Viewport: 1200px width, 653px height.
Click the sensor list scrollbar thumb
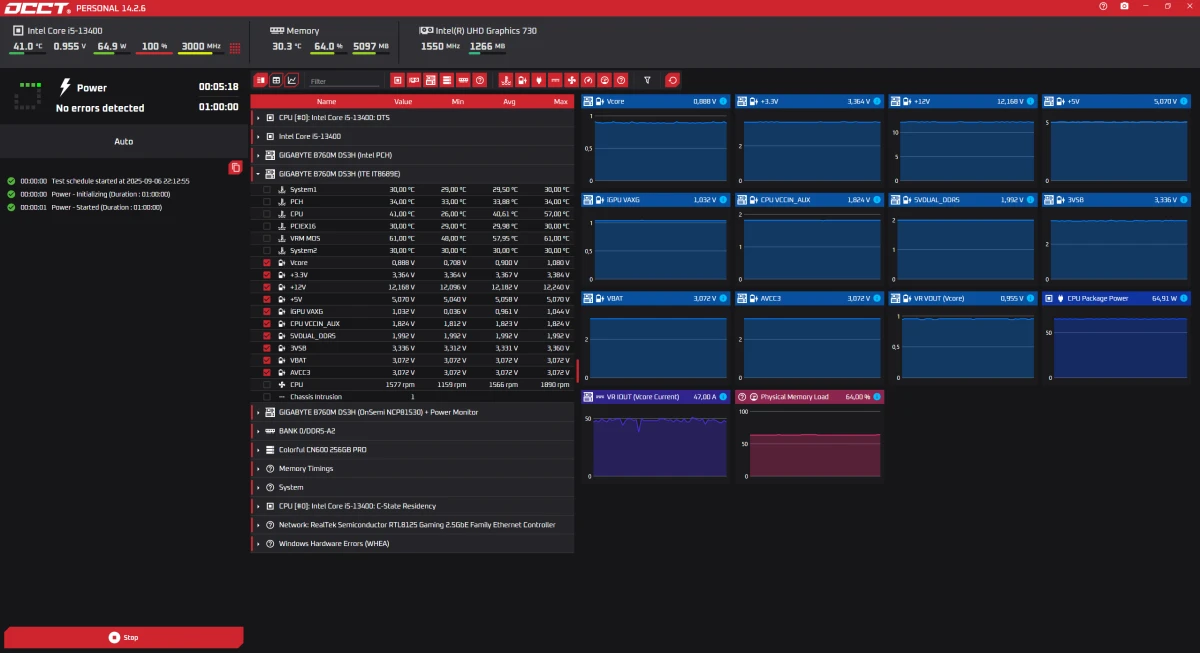577,371
